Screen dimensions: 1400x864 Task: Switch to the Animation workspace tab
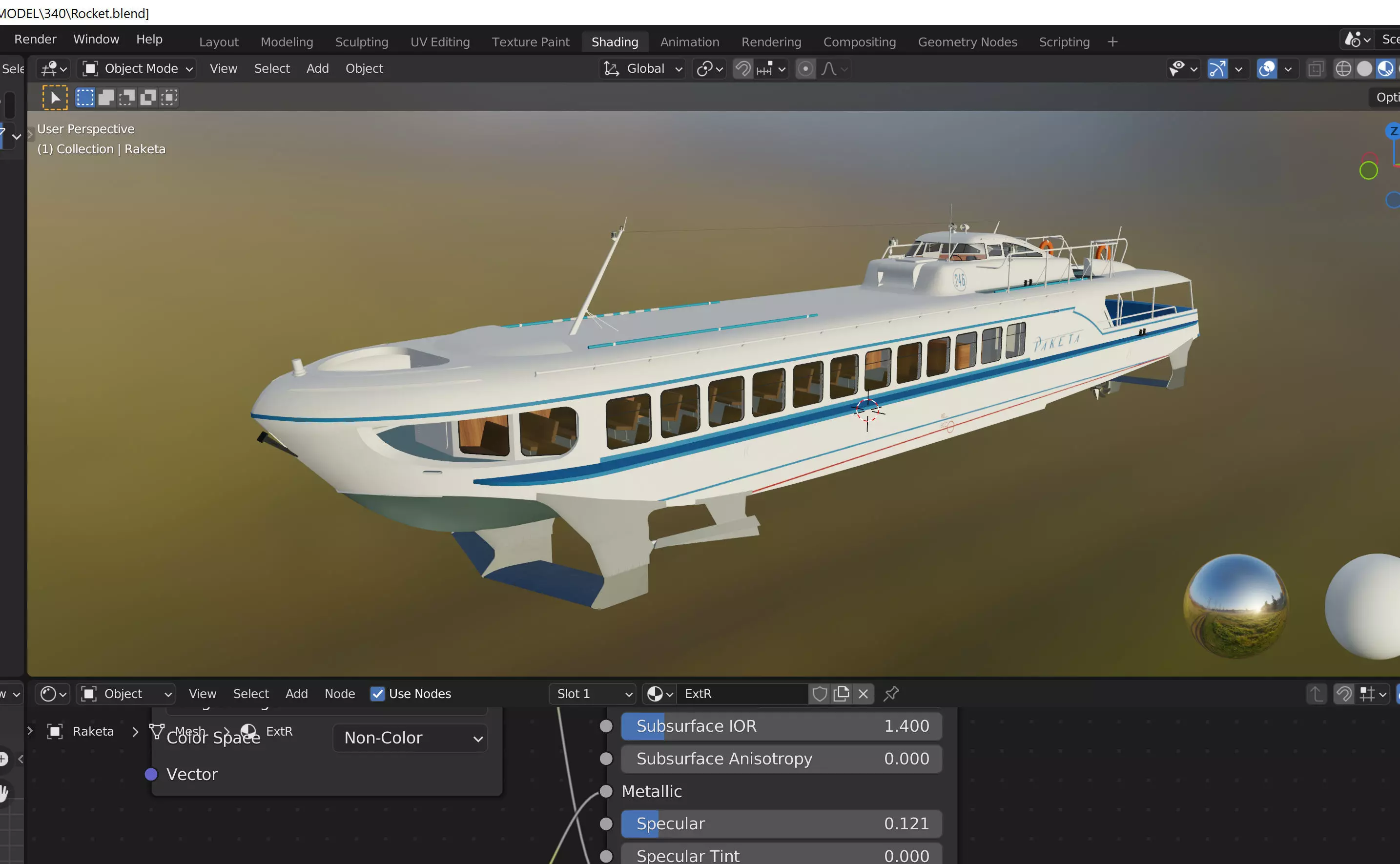tap(690, 42)
